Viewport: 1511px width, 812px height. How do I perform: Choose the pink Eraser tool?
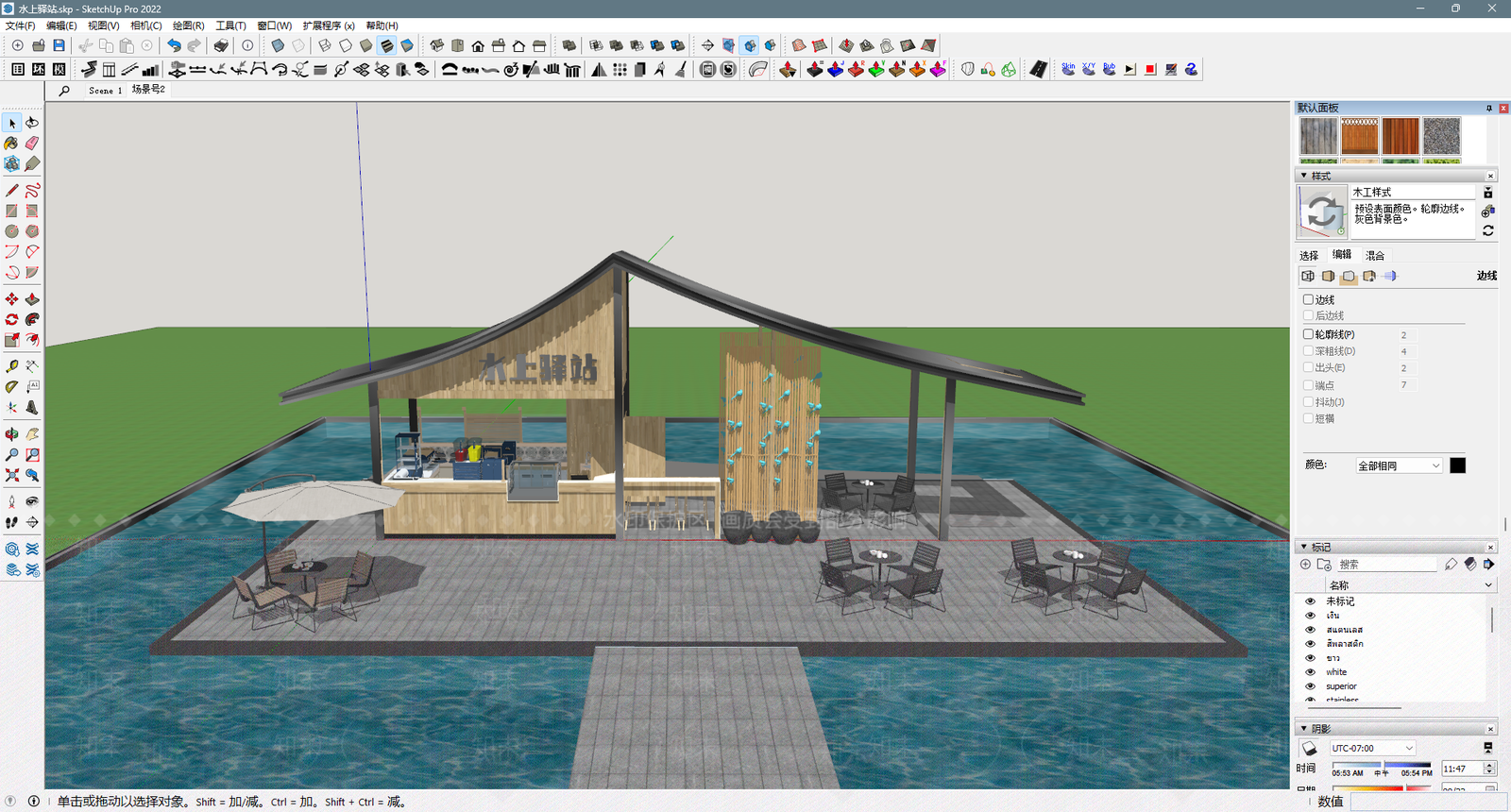tap(32, 144)
